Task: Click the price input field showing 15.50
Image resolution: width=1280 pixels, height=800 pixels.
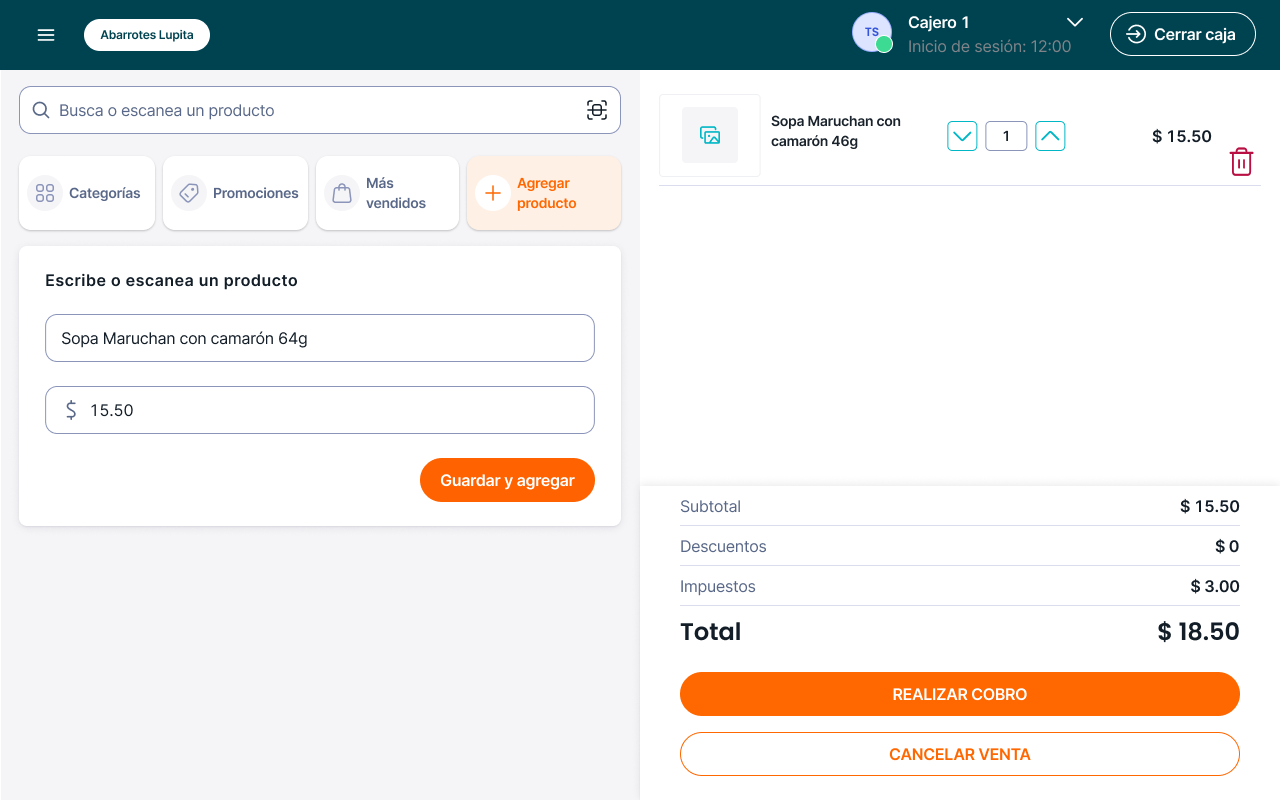Action: [x=320, y=410]
